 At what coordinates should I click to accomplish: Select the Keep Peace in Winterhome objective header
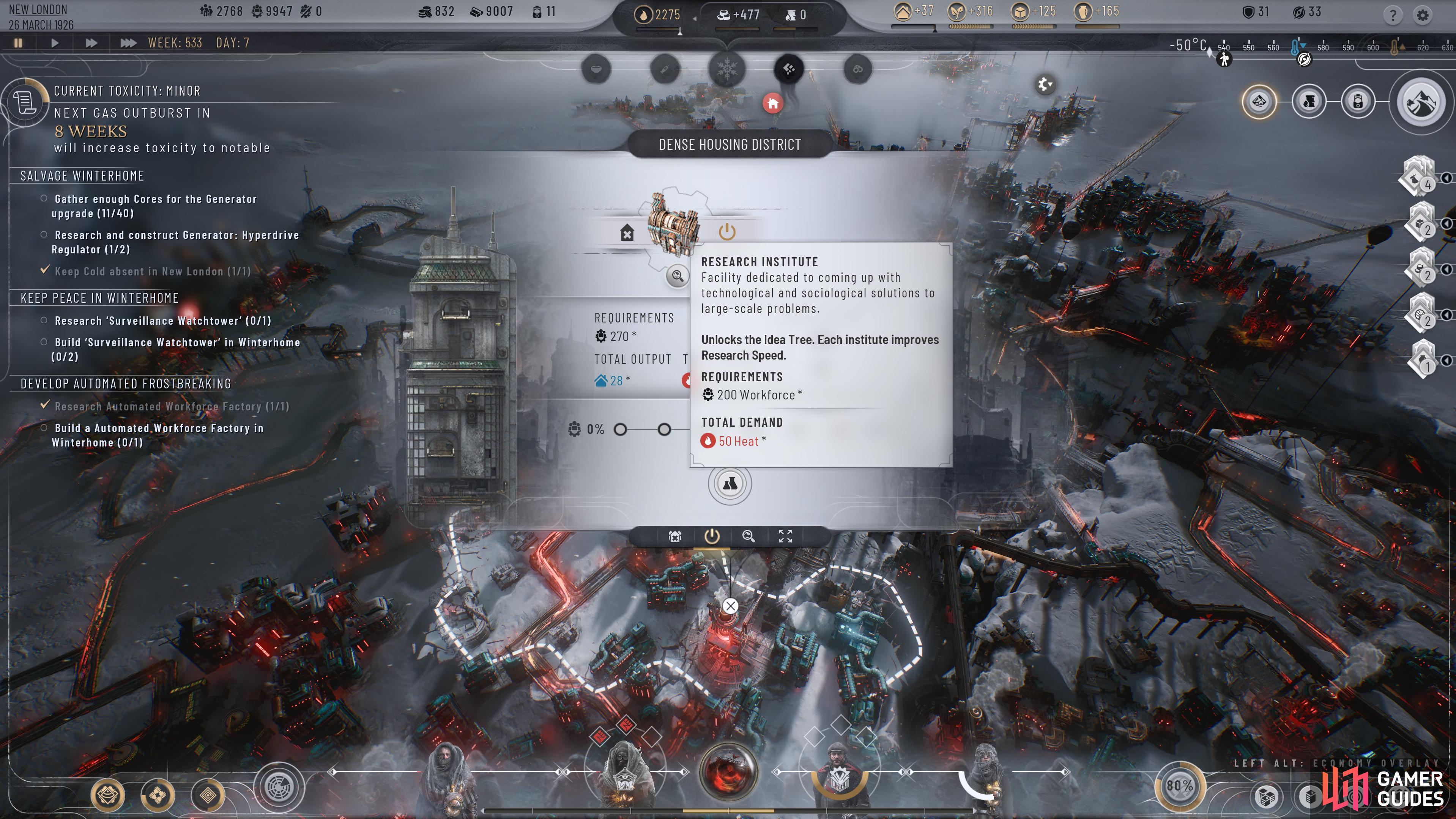pyautogui.click(x=99, y=298)
